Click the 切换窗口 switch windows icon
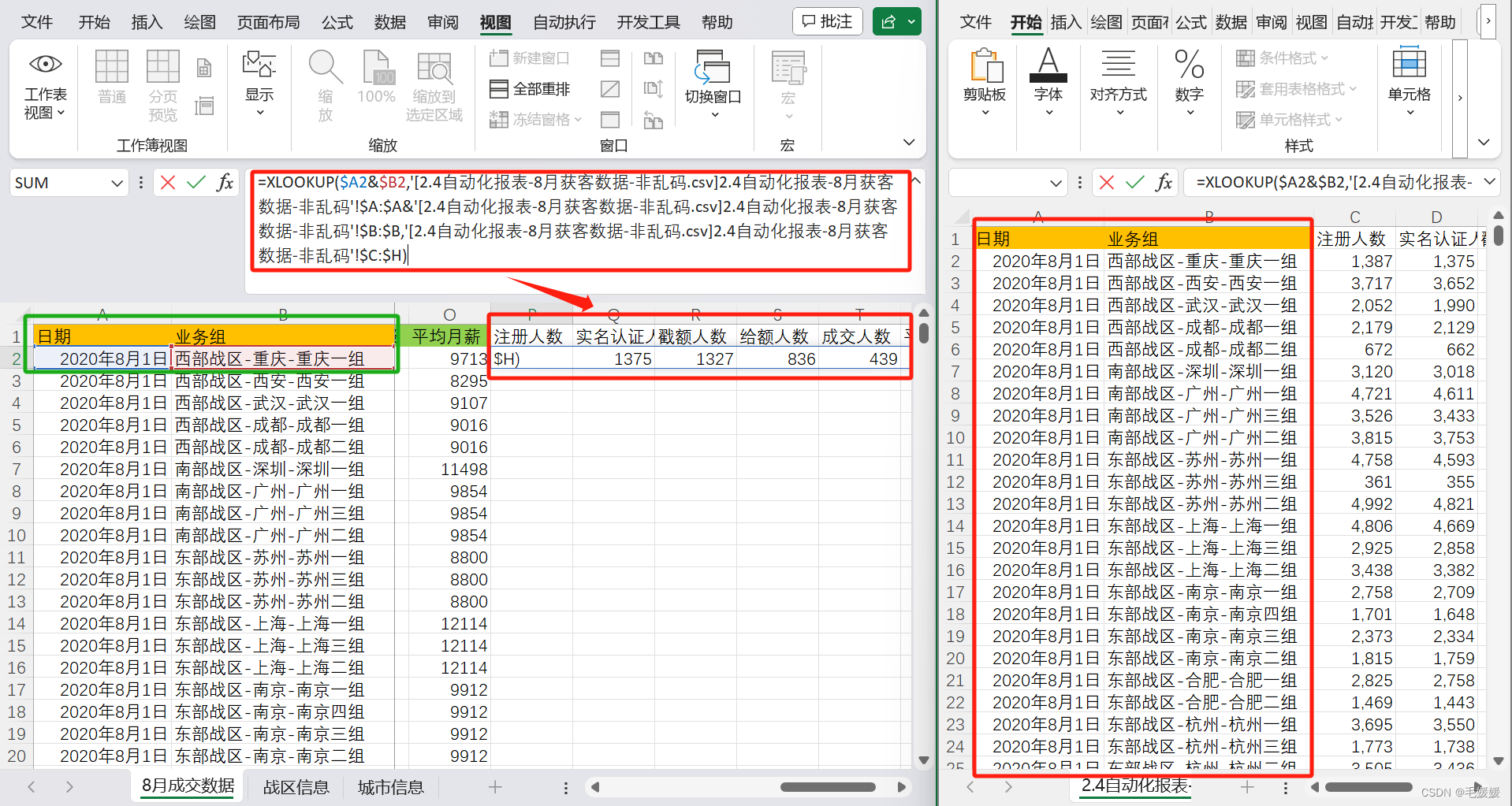The width and height of the screenshot is (1512, 806). pos(713,84)
